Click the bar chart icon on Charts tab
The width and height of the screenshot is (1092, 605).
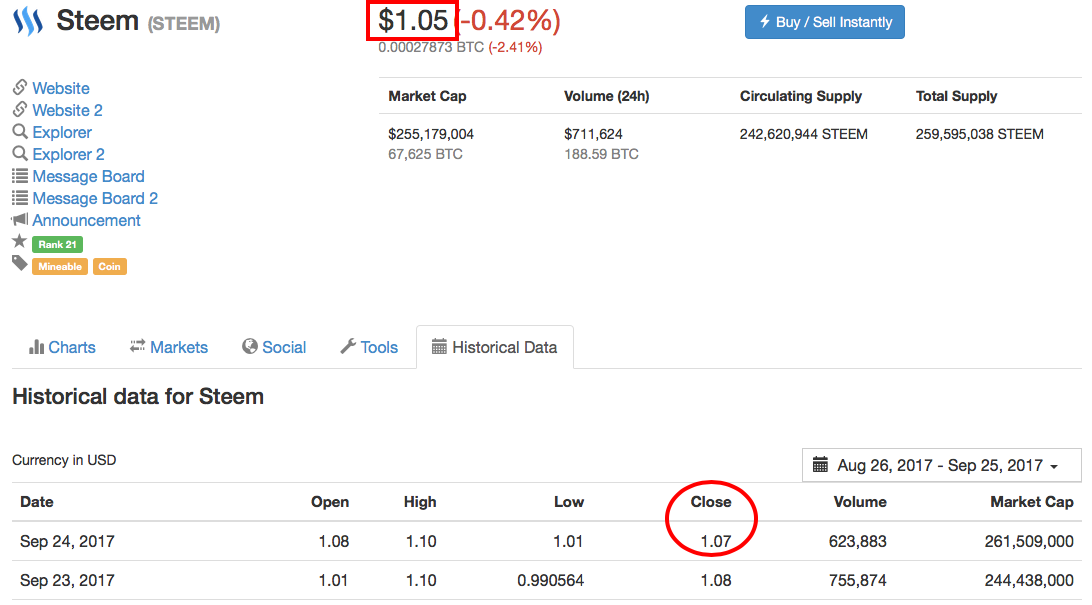(x=36, y=347)
